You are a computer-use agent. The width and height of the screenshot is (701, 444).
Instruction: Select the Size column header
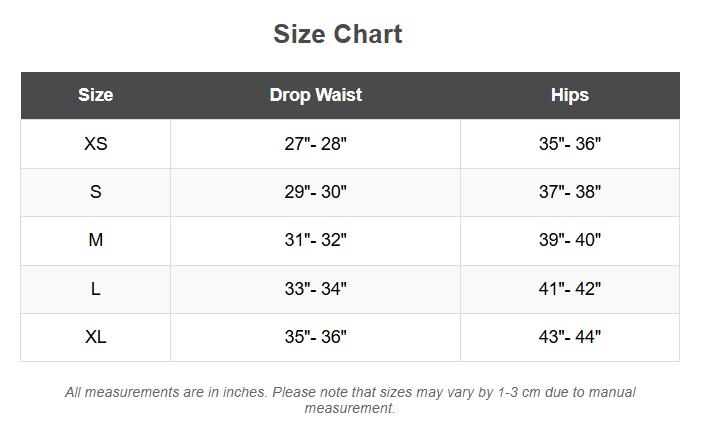coord(96,96)
